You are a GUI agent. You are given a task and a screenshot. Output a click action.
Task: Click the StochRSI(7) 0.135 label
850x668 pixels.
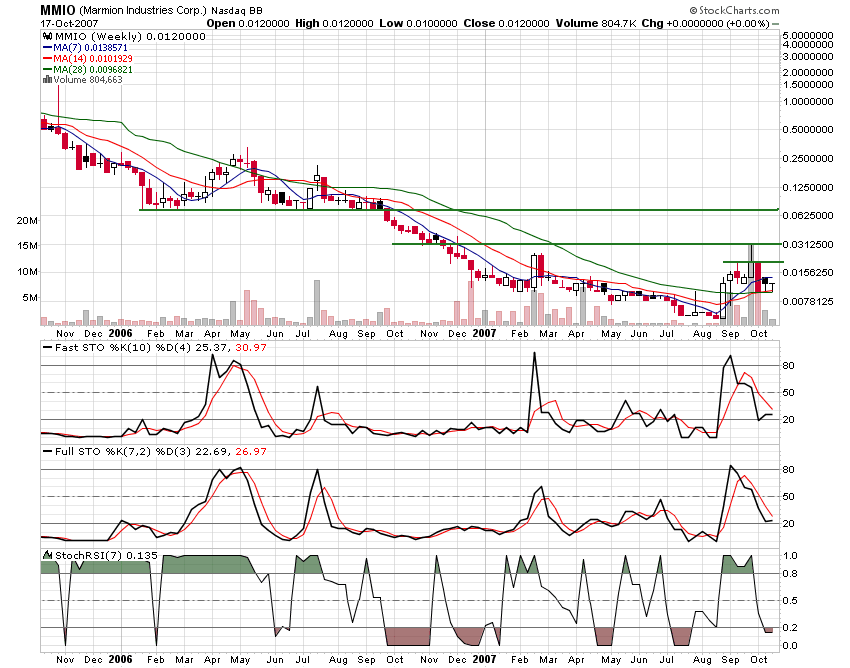106,555
